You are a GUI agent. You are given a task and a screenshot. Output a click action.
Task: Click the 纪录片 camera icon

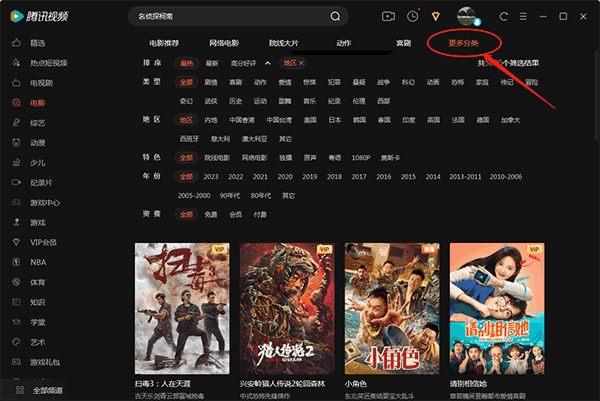pos(16,182)
